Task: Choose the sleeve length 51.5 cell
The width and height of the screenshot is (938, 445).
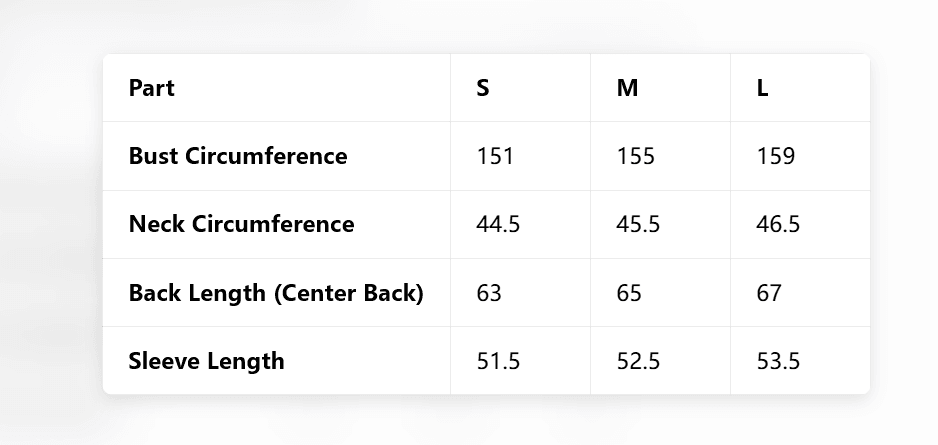Action: tap(498, 361)
